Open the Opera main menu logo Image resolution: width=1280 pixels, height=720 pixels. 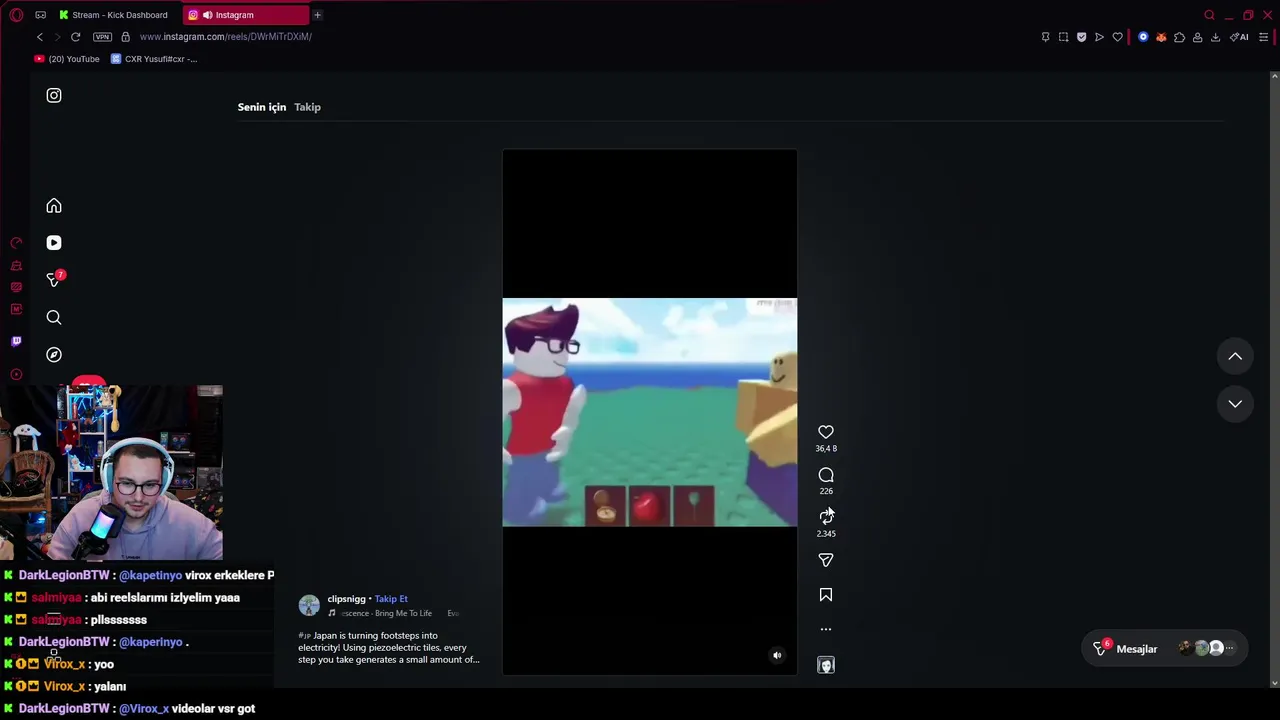(x=16, y=15)
